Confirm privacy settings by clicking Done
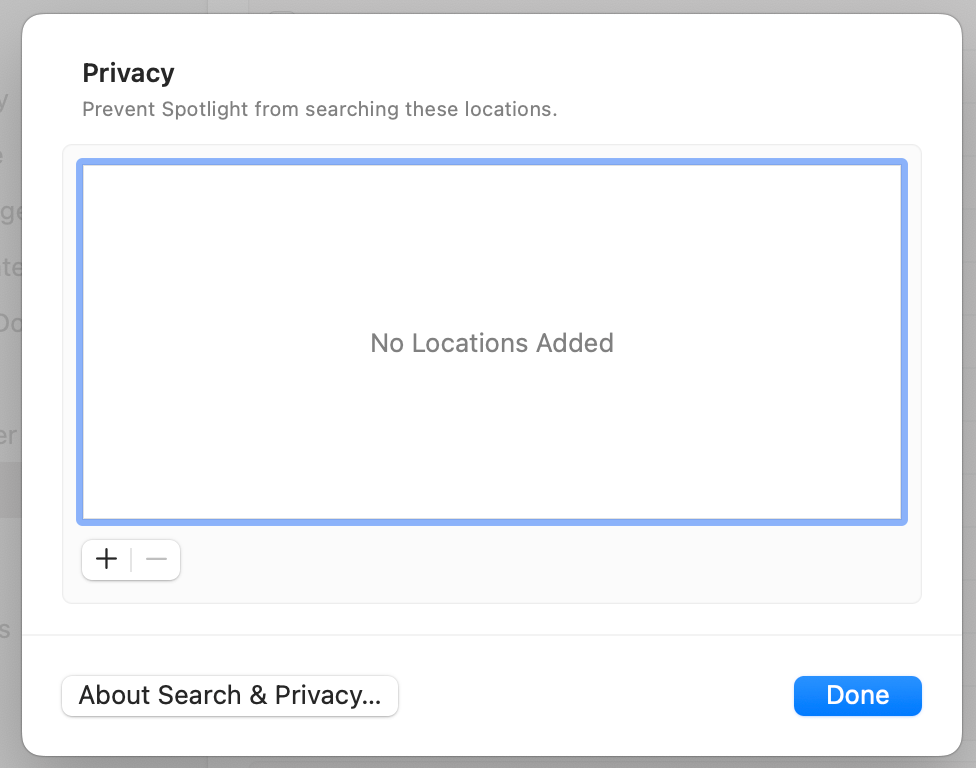976x768 pixels. click(857, 696)
